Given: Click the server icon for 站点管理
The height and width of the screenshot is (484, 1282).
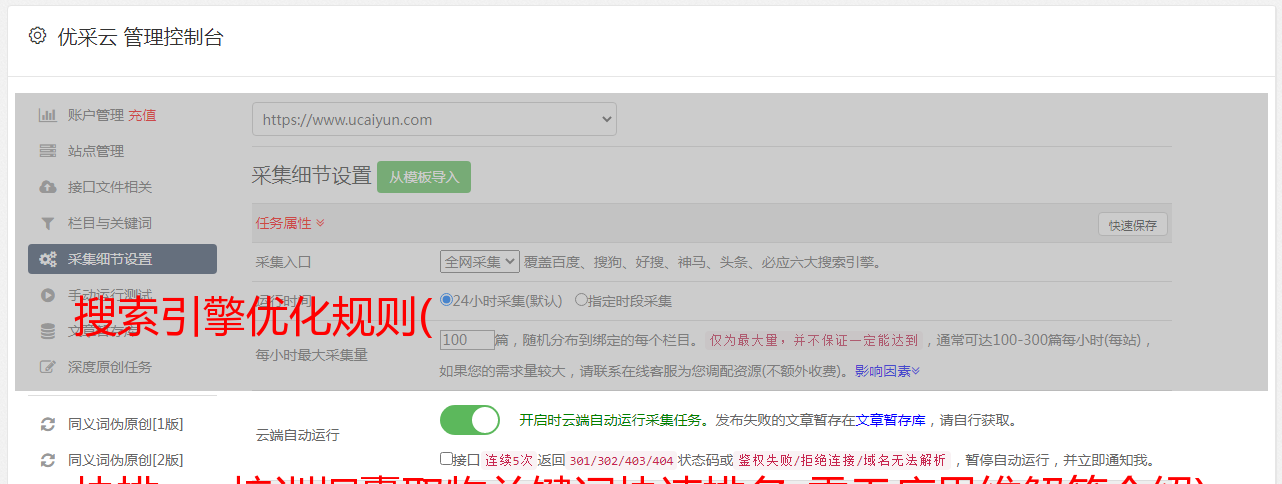Looking at the screenshot, I should [47, 151].
